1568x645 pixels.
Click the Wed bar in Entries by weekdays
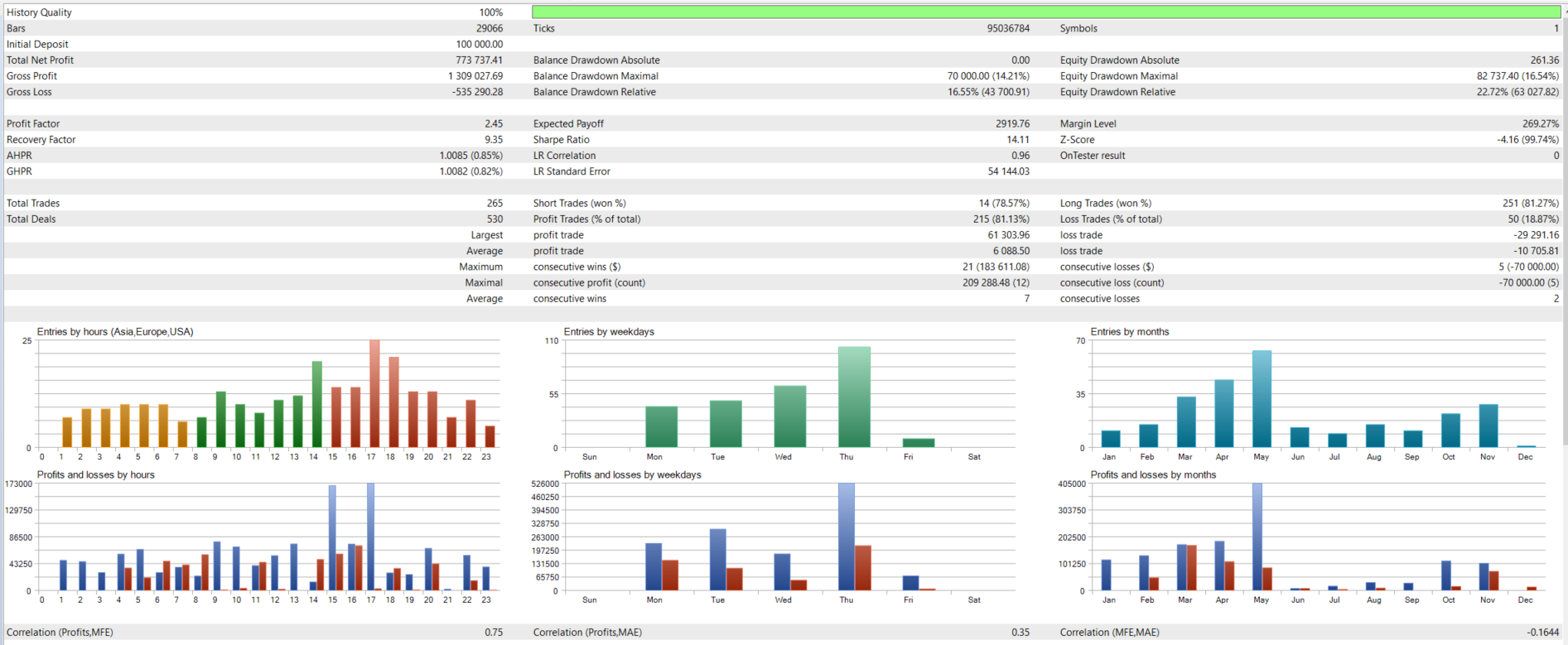coord(789,417)
